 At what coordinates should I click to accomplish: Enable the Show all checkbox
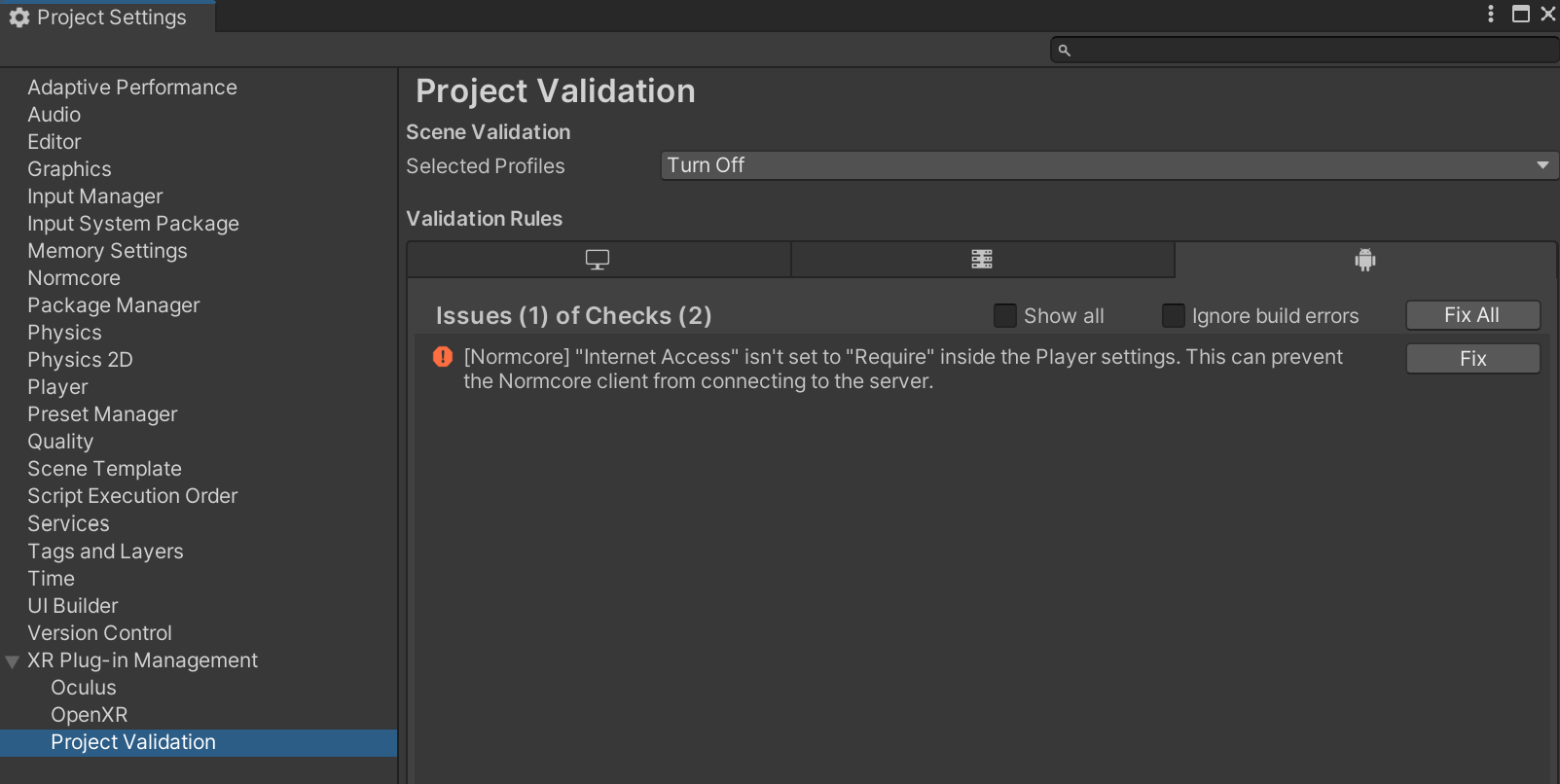point(1005,316)
